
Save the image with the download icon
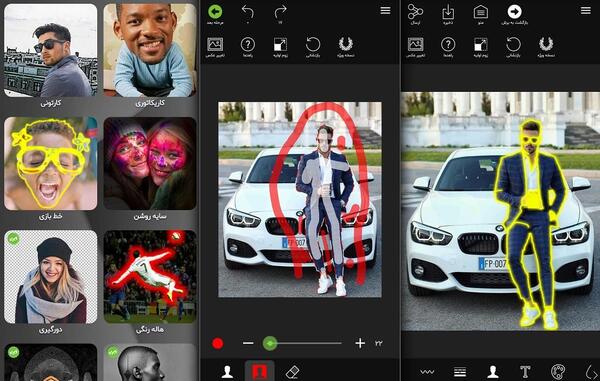[x=448, y=12]
